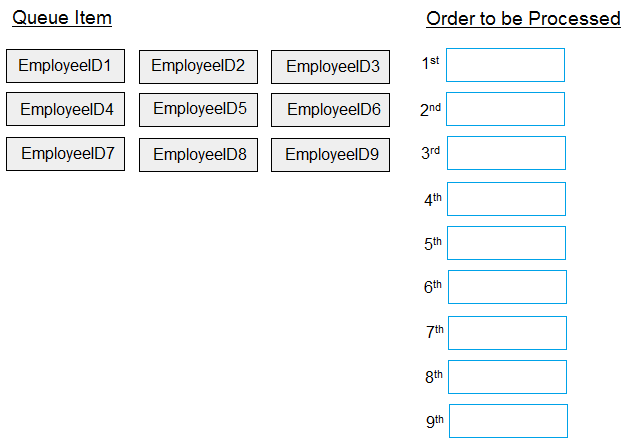625x443 pixels.
Task: Click the 3rd order slot box
Action: [506, 153]
